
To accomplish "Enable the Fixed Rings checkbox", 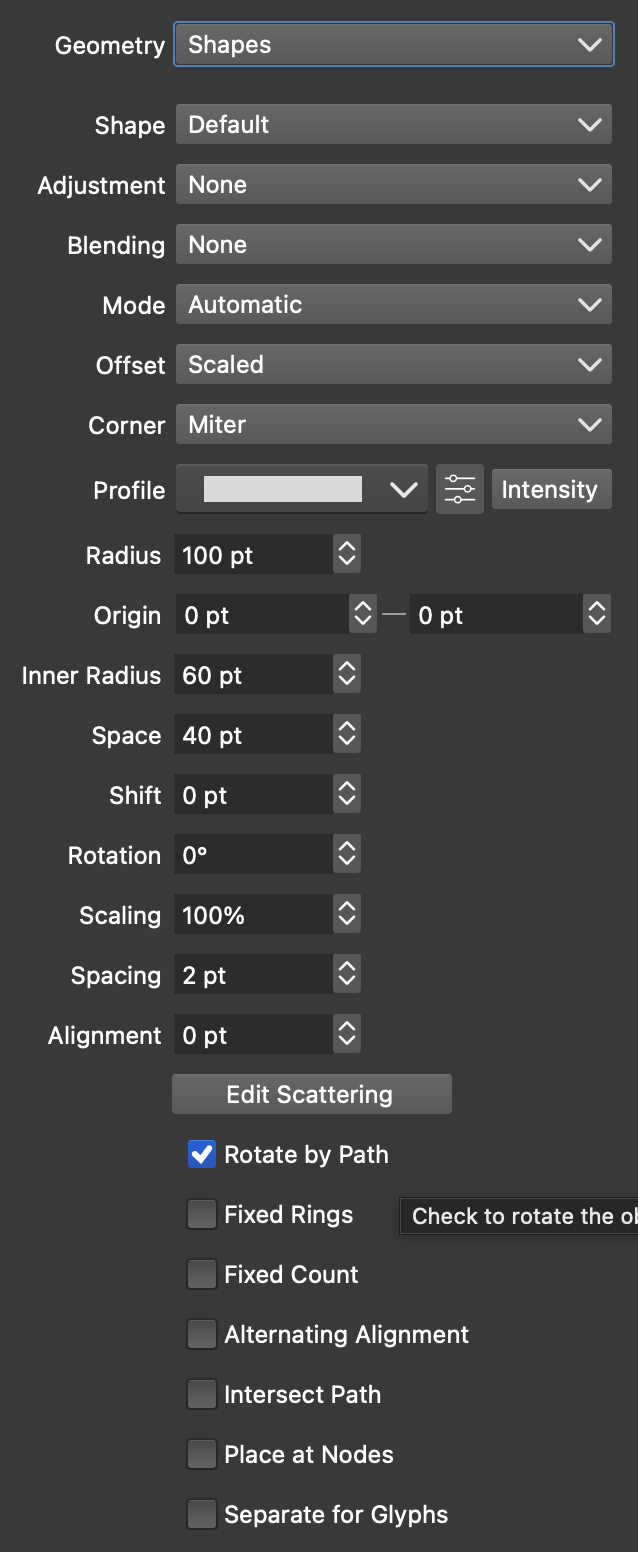I will [202, 1215].
